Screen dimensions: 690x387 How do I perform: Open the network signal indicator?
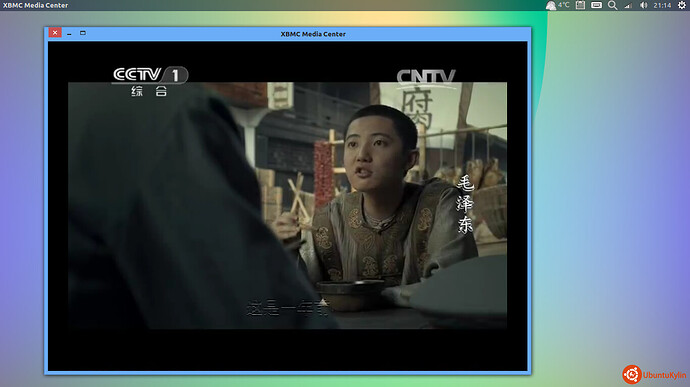click(628, 5)
